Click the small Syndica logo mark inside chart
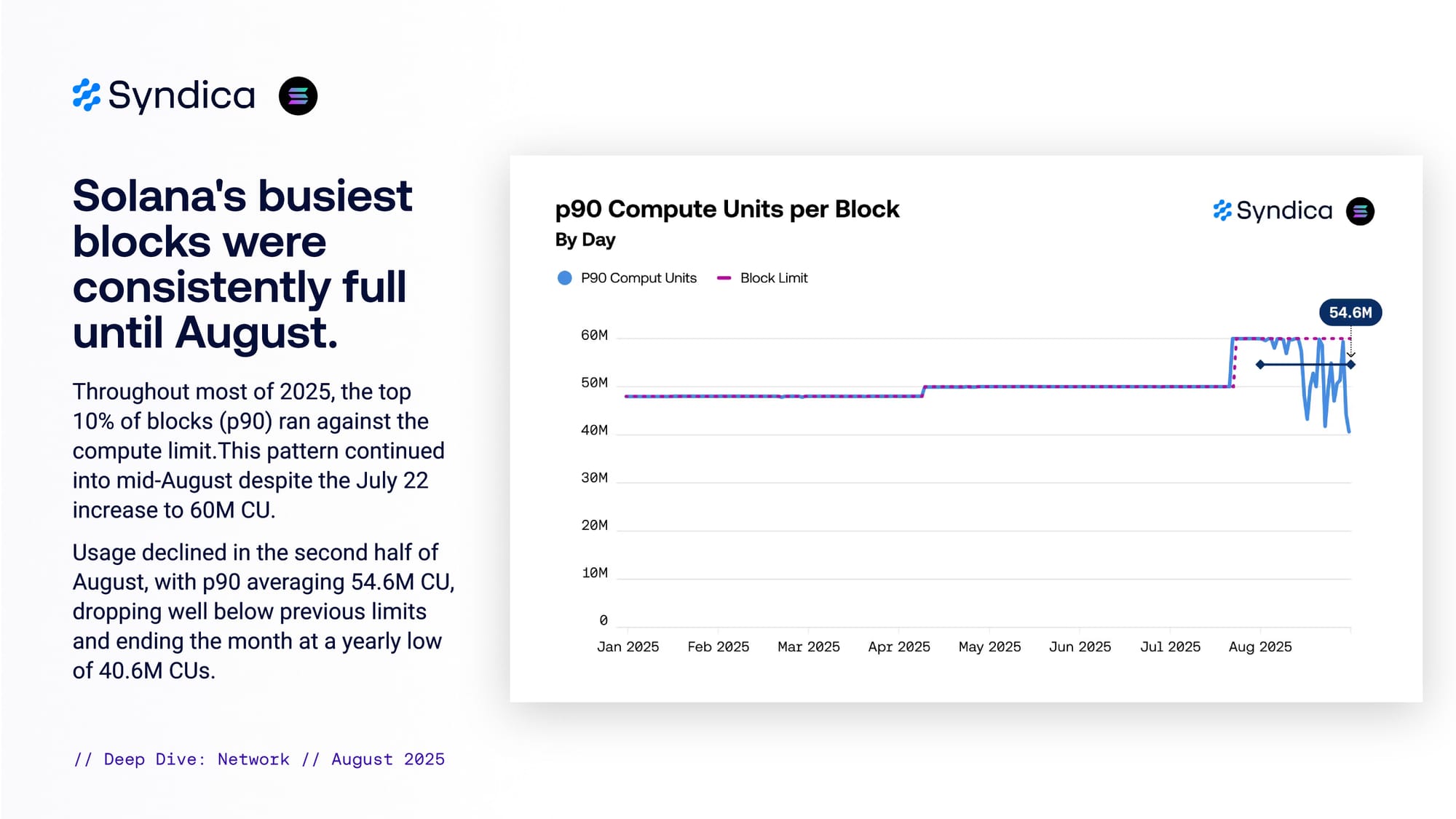The height and width of the screenshot is (819, 1456). tap(1222, 211)
